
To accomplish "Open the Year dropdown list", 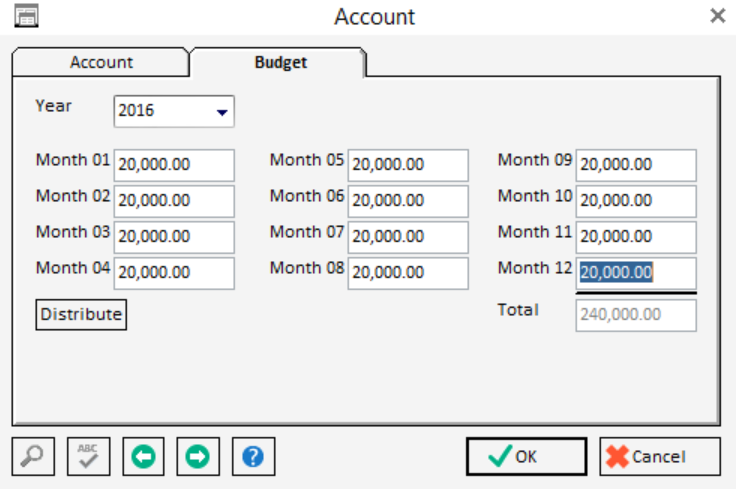I will point(221,112).
